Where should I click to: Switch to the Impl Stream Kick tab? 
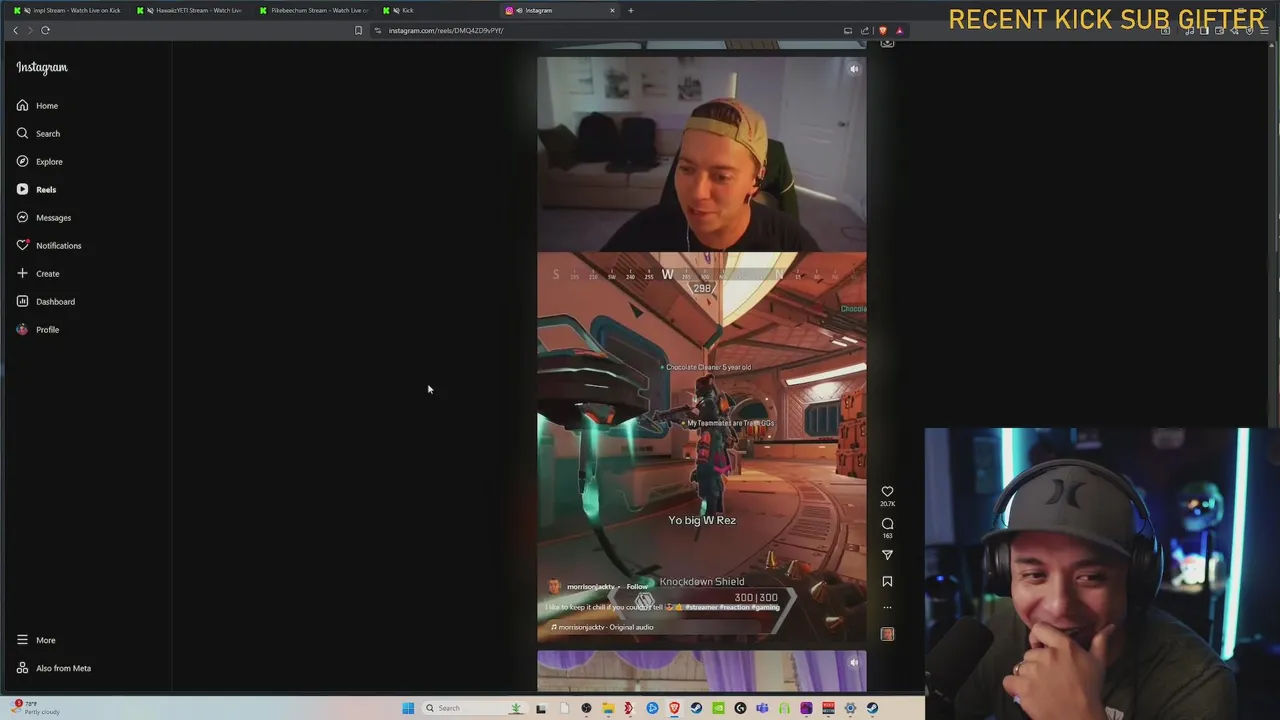(x=67, y=10)
